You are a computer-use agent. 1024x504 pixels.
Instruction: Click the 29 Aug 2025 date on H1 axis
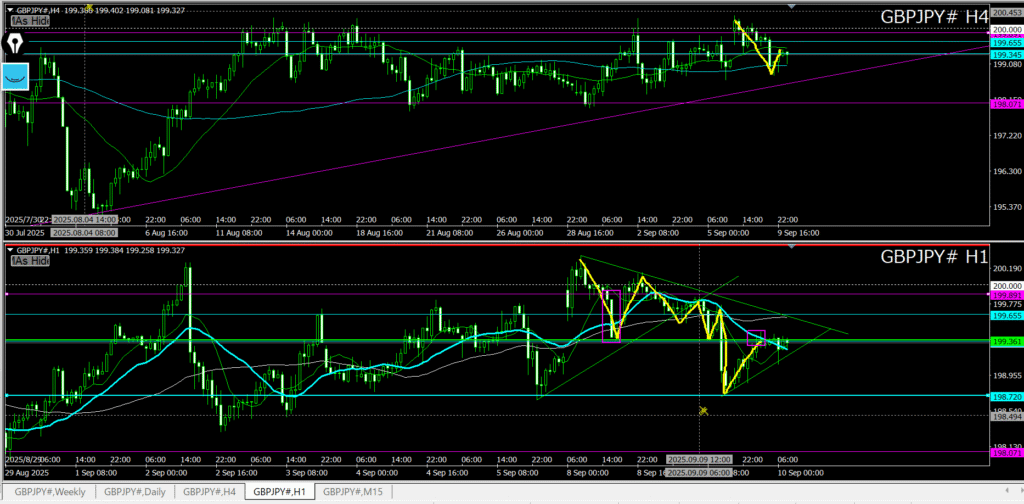[26, 473]
